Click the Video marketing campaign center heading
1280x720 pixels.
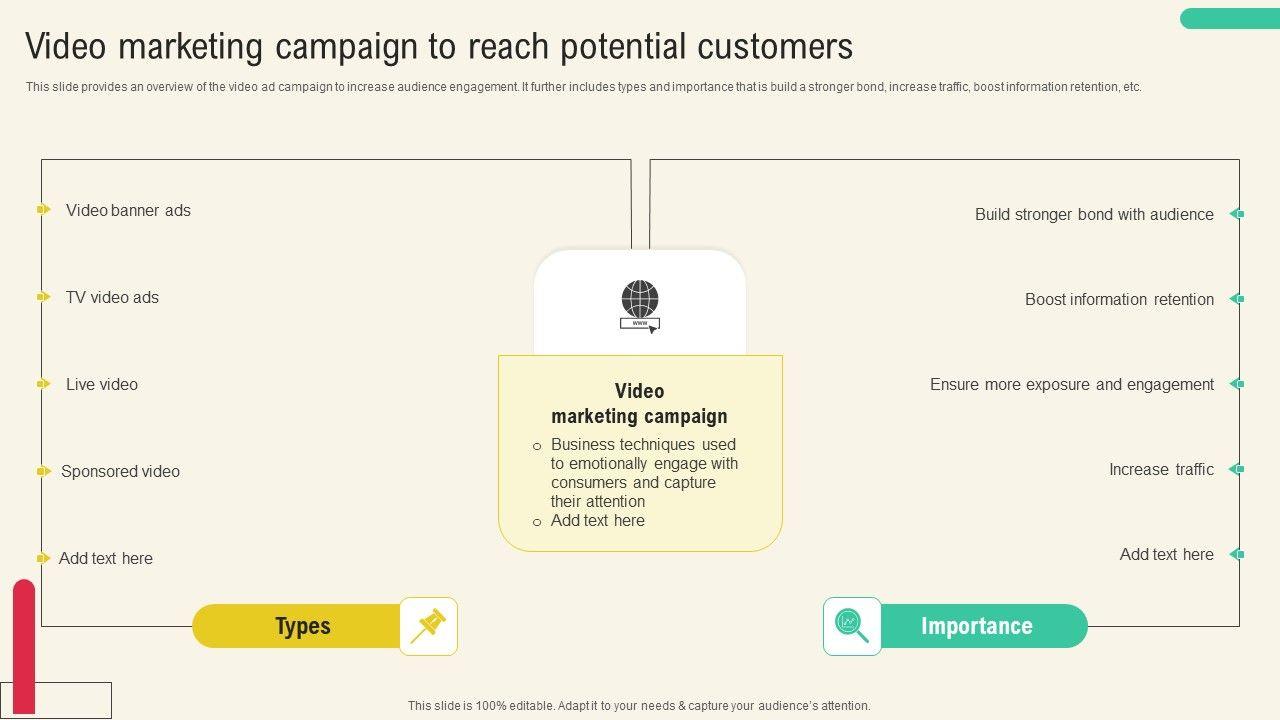pos(640,404)
